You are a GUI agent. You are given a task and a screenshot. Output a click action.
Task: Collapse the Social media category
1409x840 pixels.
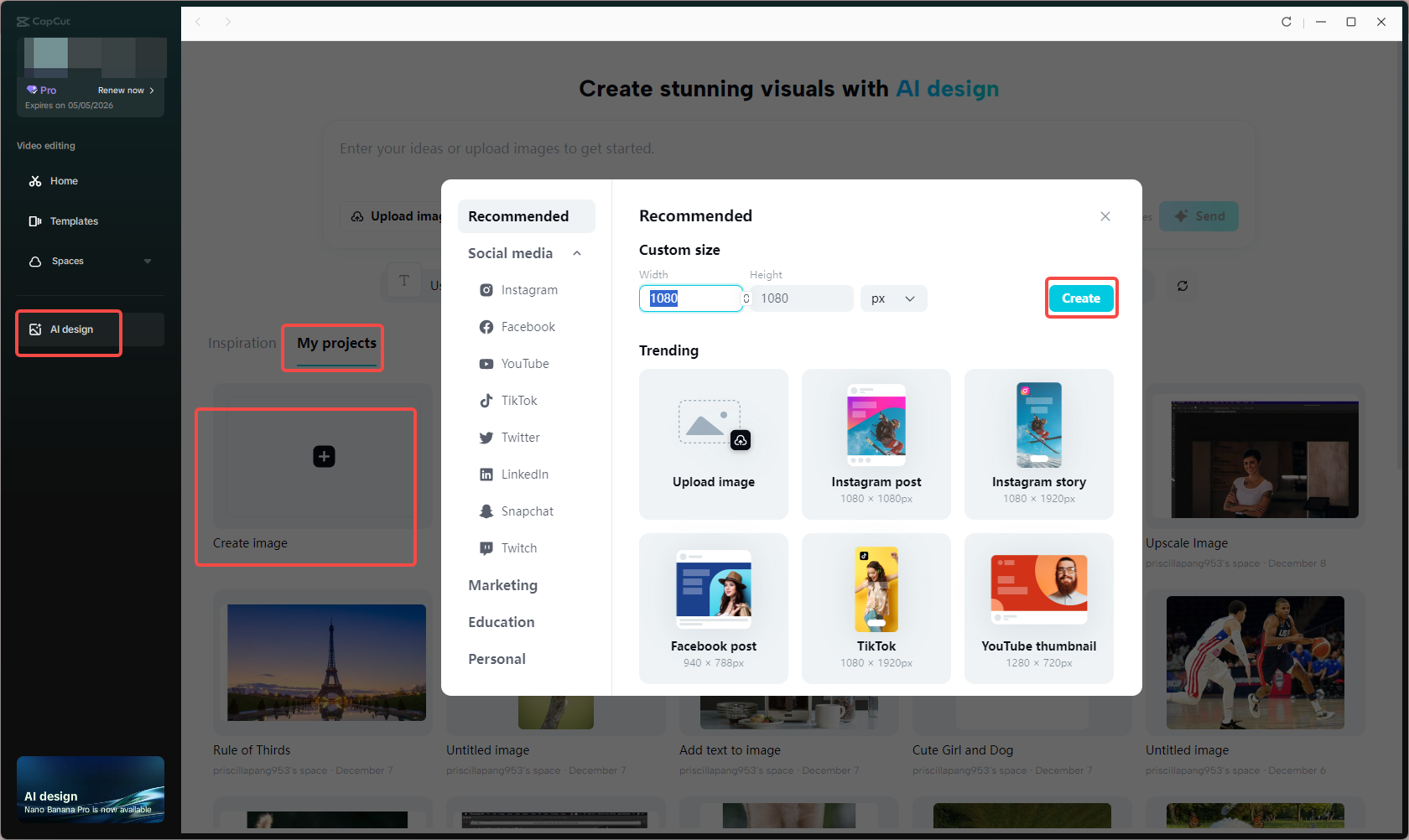coord(576,252)
